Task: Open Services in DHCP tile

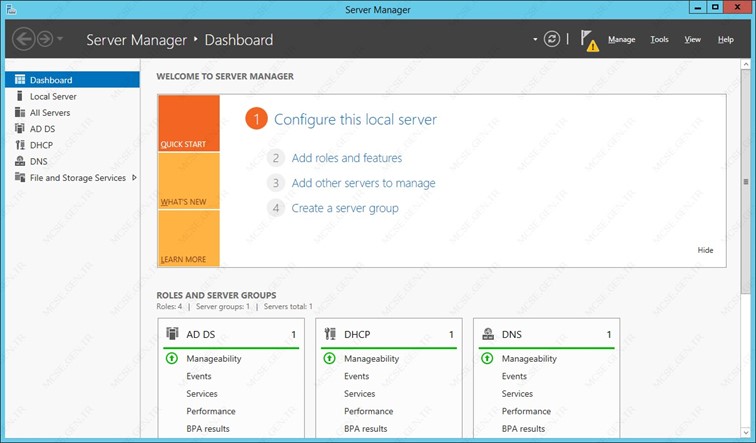Action: tap(359, 393)
